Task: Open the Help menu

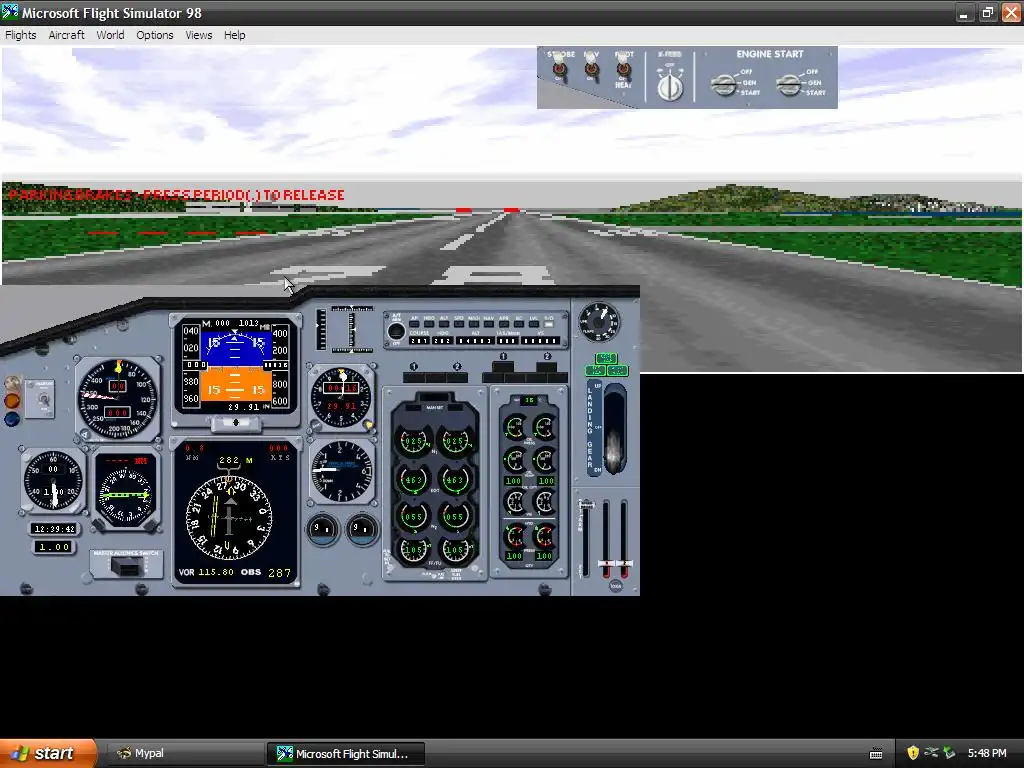Action: click(x=234, y=35)
